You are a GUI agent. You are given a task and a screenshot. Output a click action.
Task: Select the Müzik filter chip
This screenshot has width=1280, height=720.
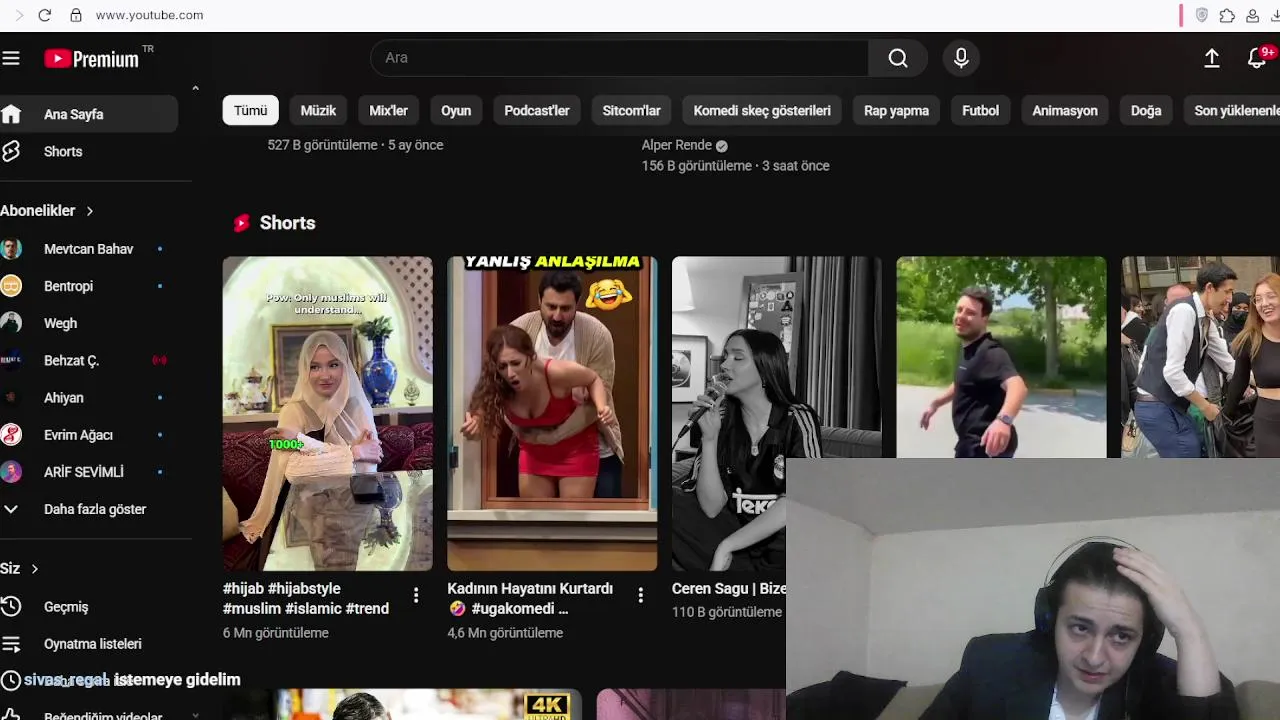pos(318,111)
